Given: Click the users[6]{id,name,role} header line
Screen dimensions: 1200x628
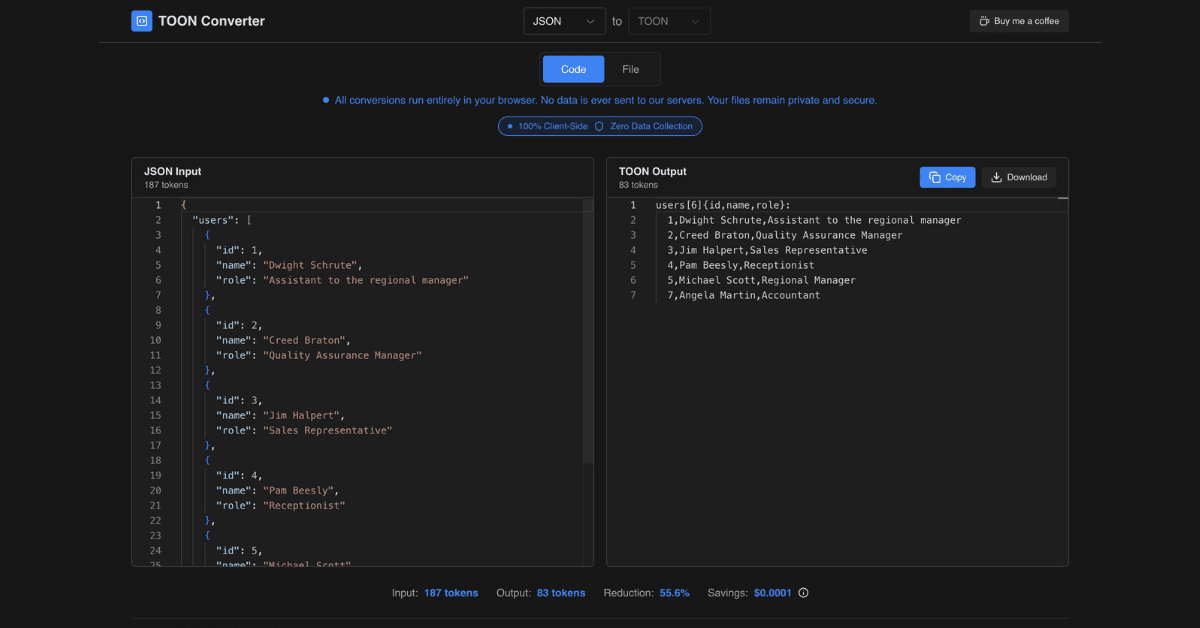Looking at the screenshot, I should click(723, 205).
